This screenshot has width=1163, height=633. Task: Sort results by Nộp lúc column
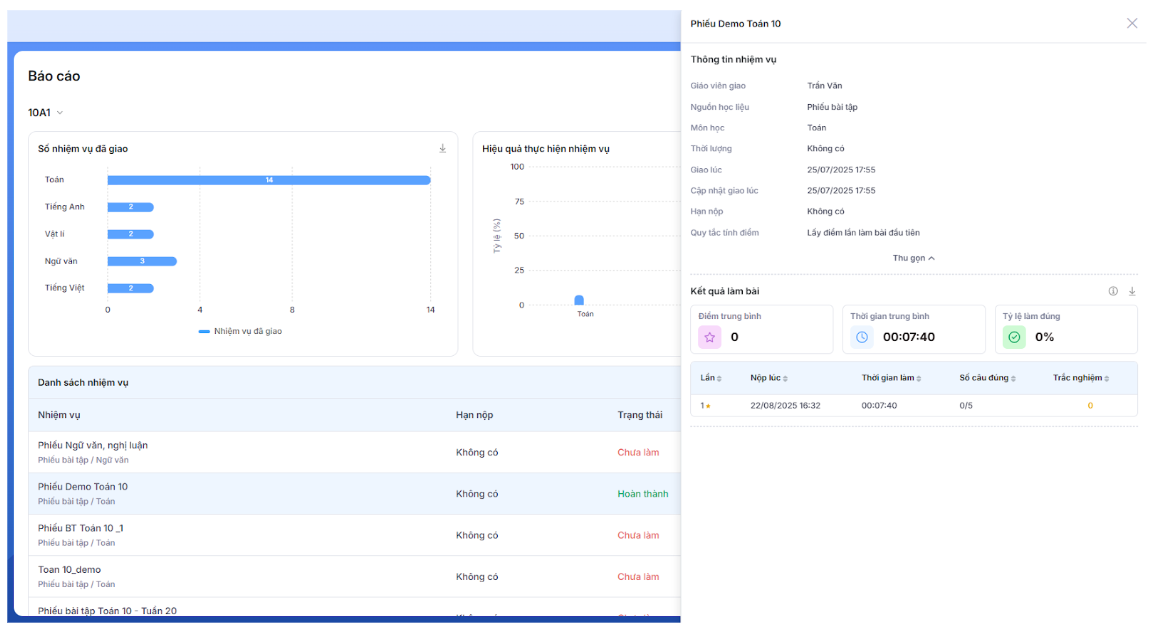[x=769, y=378]
